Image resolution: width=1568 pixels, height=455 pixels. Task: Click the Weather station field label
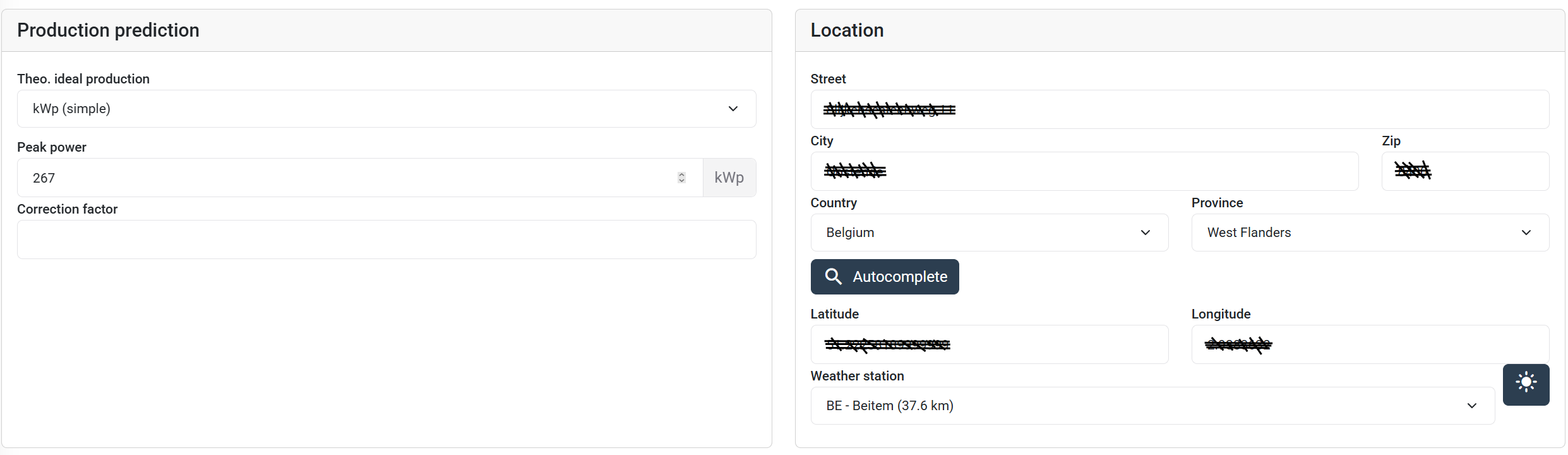(857, 376)
